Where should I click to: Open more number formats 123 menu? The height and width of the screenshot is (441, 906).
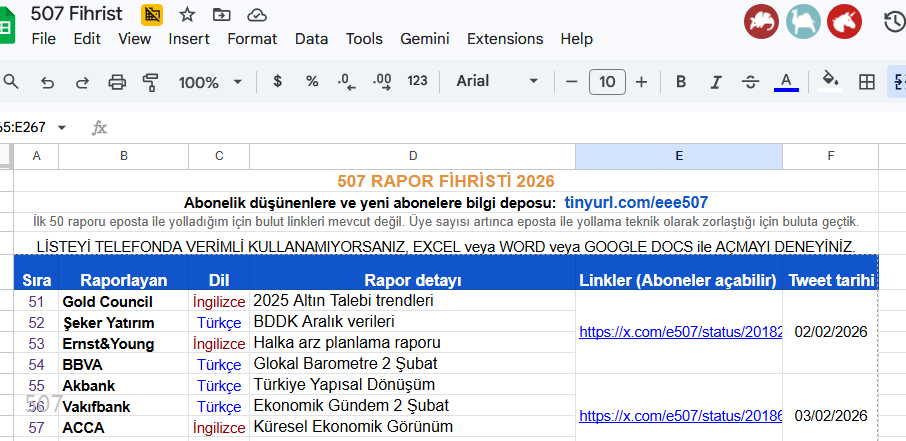pos(417,81)
